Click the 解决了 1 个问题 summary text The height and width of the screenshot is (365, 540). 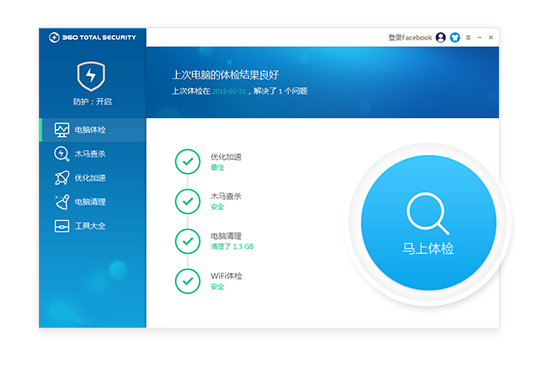[x=280, y=91]
